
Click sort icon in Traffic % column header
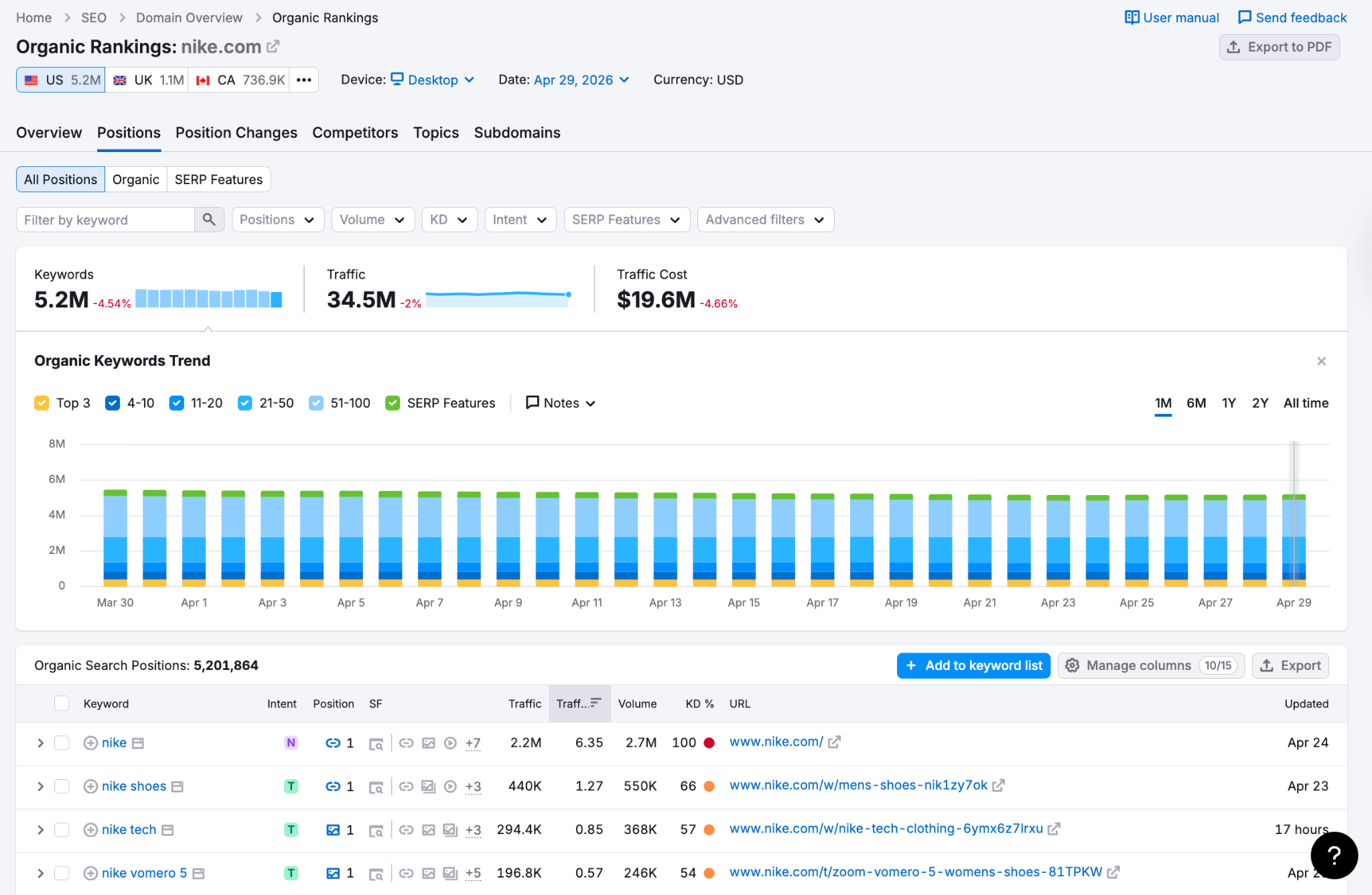[x=596, y=703]
